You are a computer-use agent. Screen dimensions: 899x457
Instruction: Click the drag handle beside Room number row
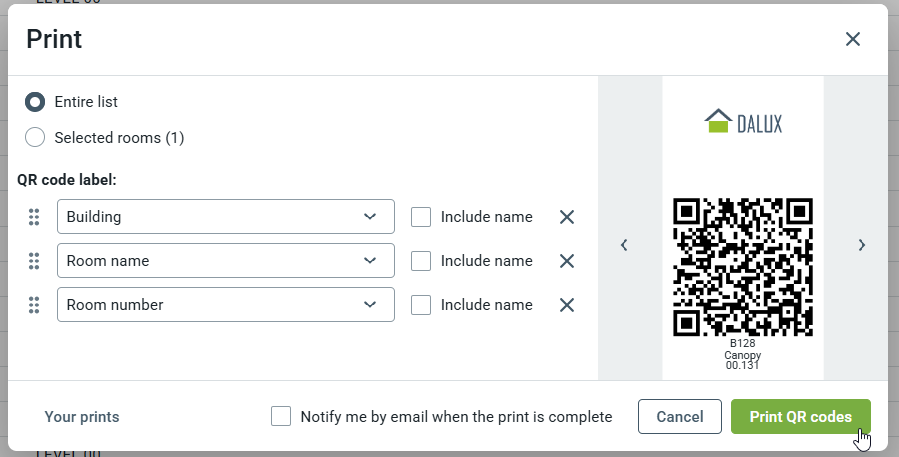click(x=34, y=305)
